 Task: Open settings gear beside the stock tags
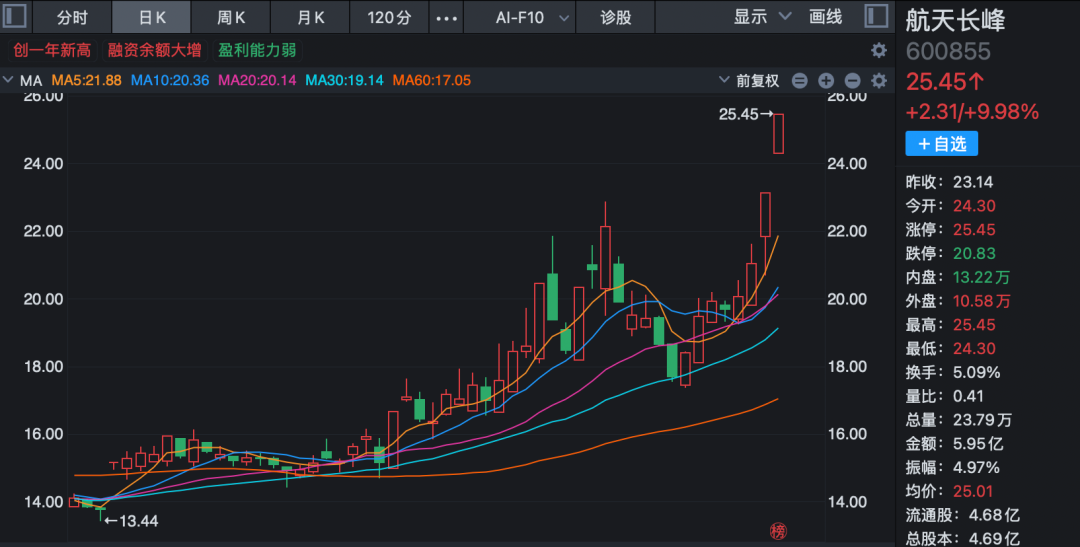tap(878, 50)
